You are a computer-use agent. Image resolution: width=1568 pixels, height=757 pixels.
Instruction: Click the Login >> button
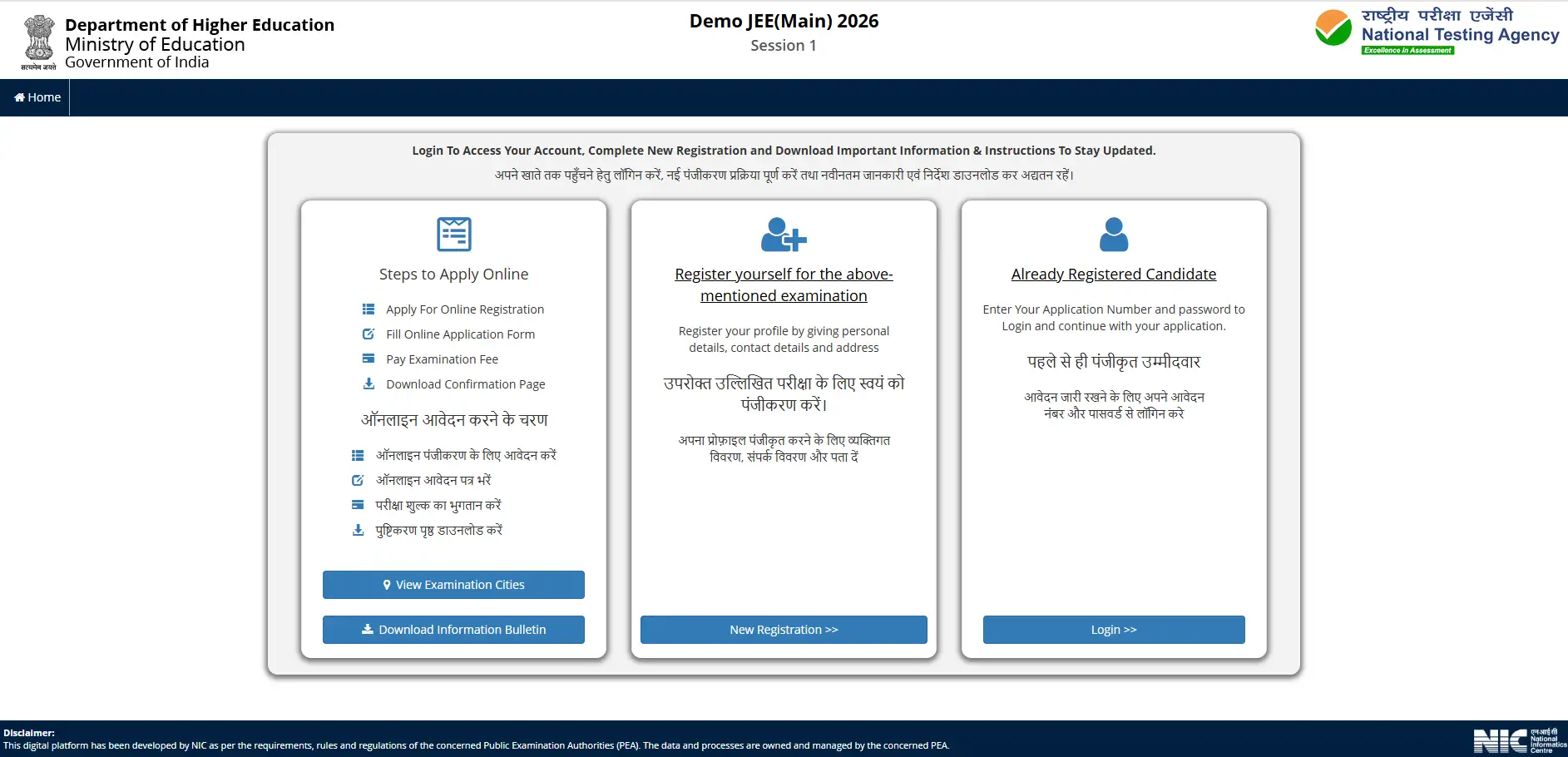tap(1114, 630)
